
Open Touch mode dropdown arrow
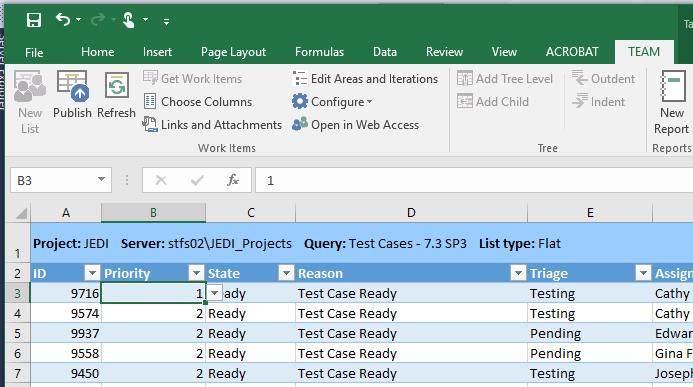(145, 20)
